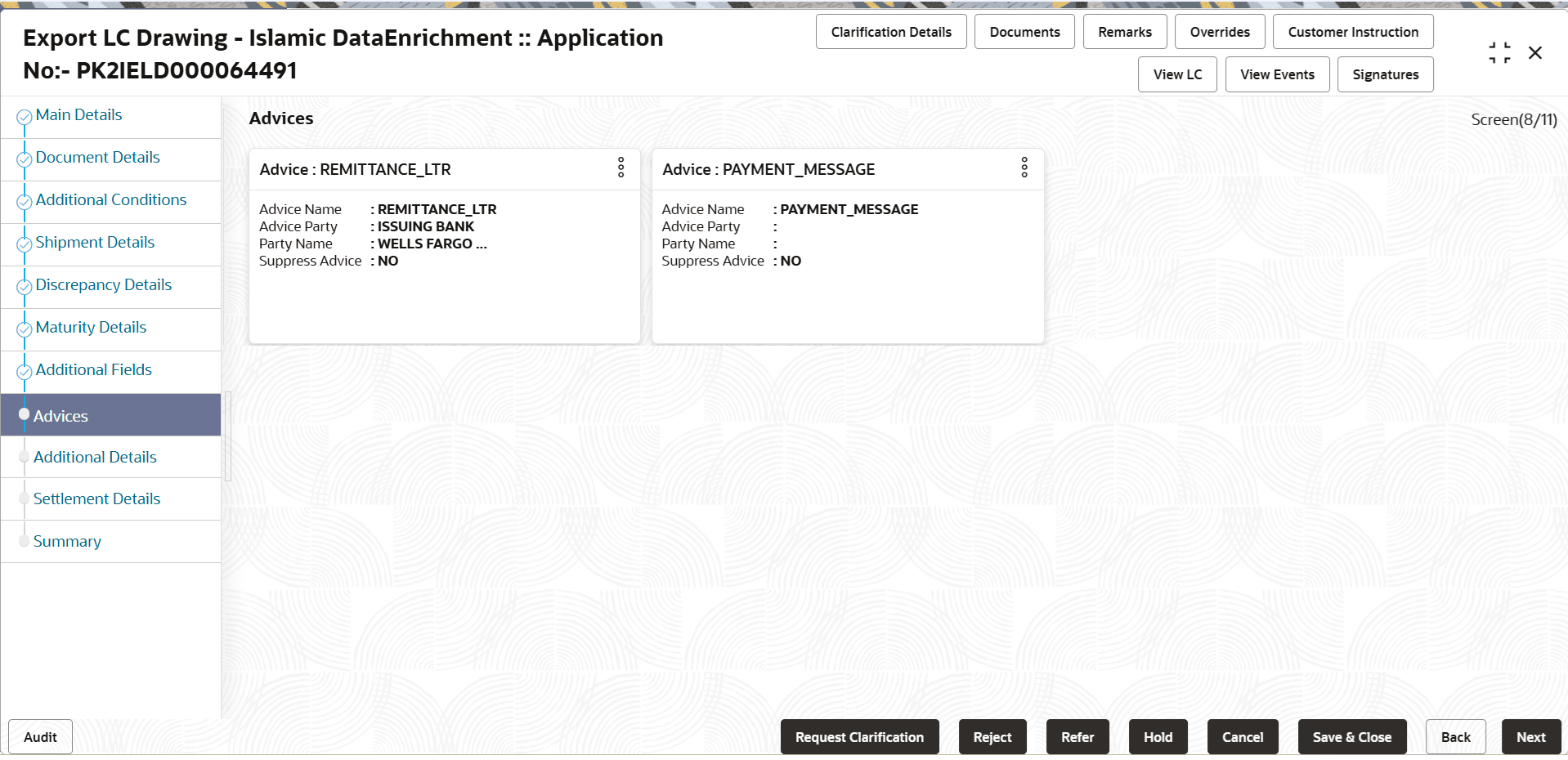Screen dimensions: 1568x760
Task: Click the Shipment Details step checkmark icon
Action: (25, 244)
